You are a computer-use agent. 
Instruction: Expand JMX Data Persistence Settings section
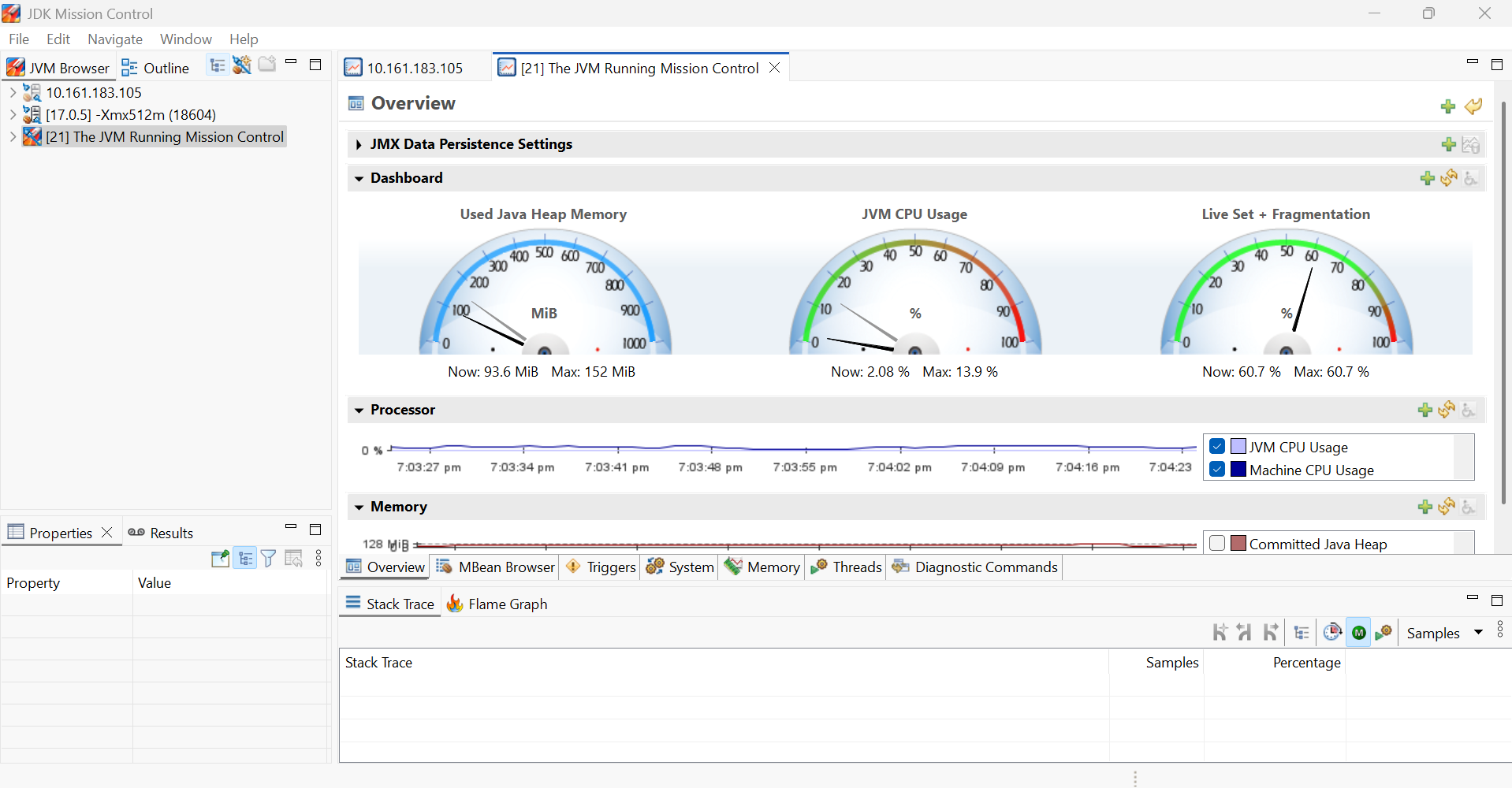click(x=359, y=144)
